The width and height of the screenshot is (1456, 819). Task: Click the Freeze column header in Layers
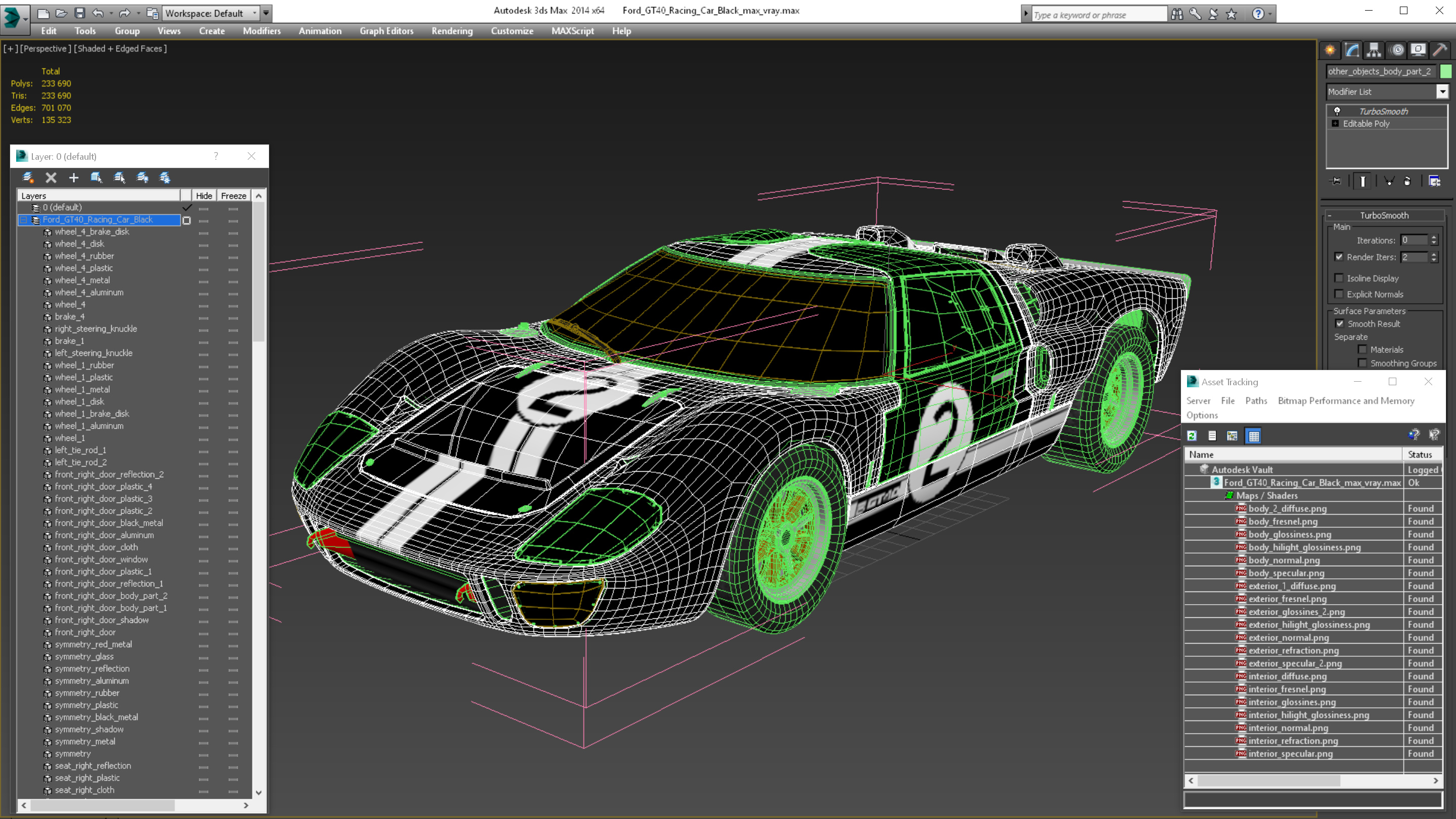coord(234,196)
